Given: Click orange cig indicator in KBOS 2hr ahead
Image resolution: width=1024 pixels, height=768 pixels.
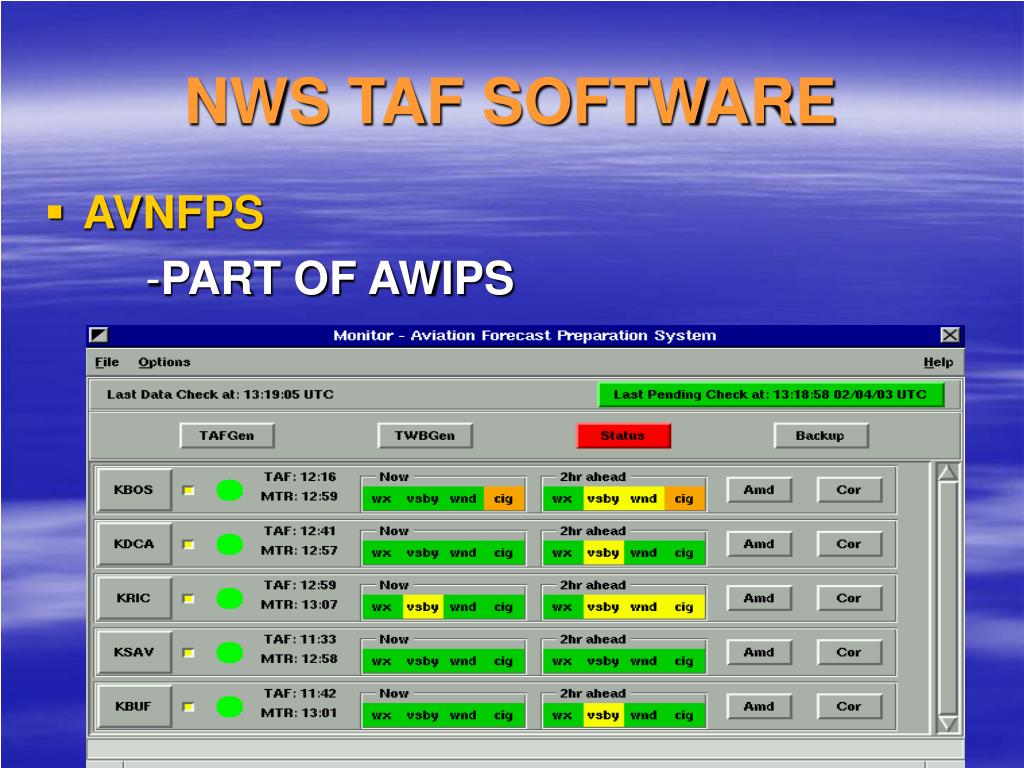Looking at the screenshot, I should point(684,499).
